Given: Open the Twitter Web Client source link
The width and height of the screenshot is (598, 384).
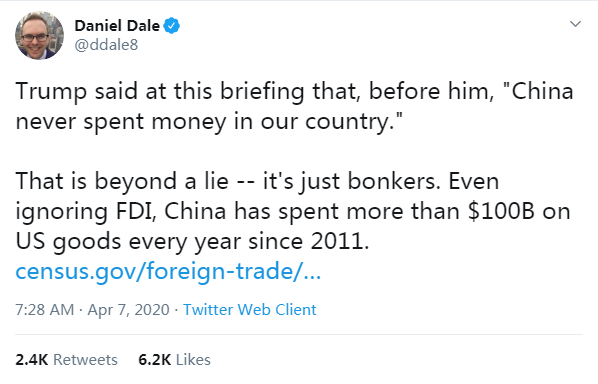Looking at the screenshot, I should coord(250,309).
